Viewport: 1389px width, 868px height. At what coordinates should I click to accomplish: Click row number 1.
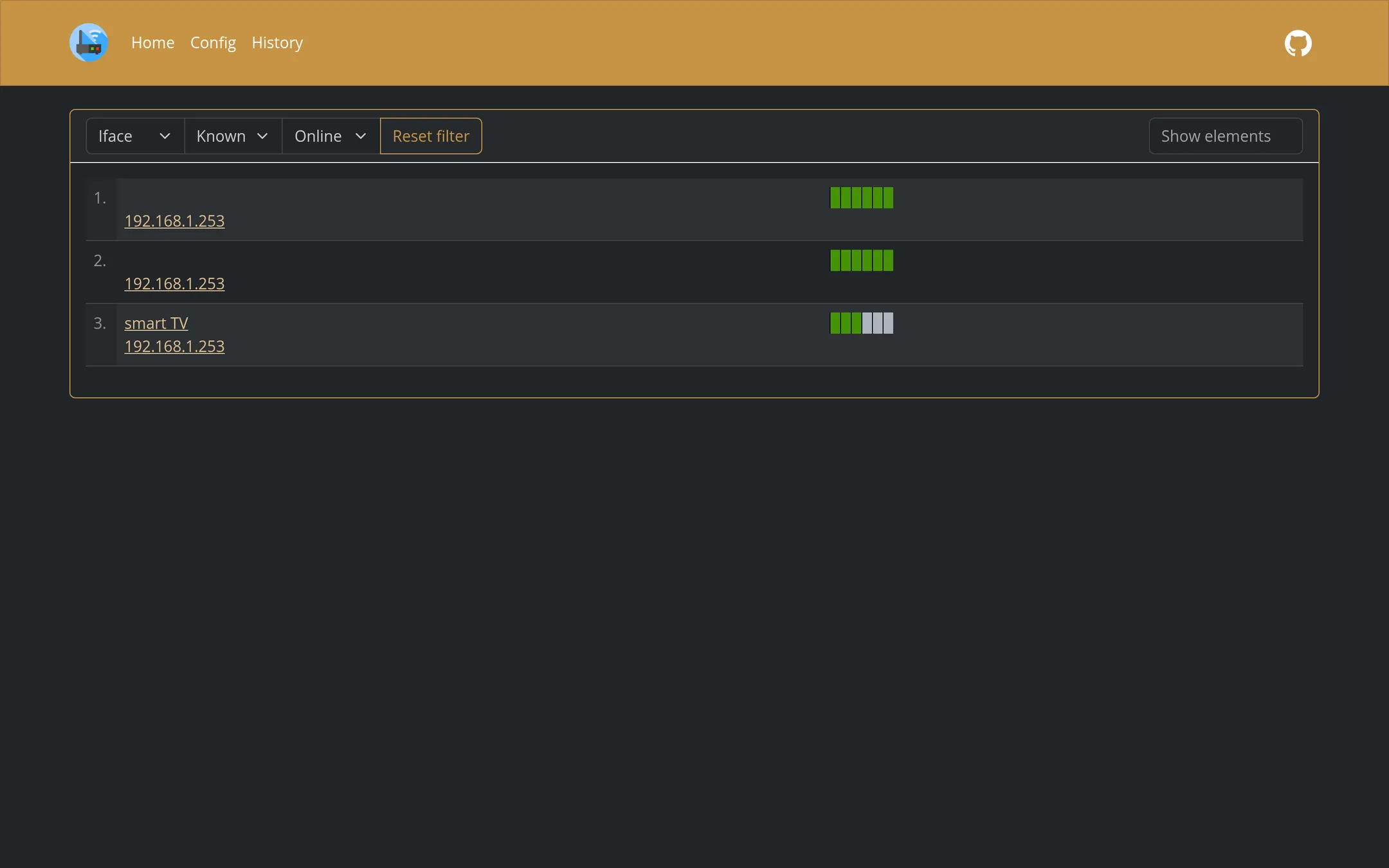click(x=100, y=197)
